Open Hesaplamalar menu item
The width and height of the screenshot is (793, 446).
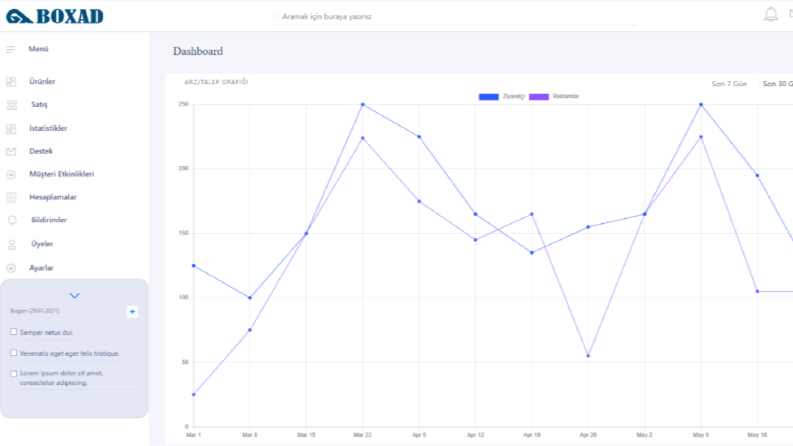coord(53,197)
